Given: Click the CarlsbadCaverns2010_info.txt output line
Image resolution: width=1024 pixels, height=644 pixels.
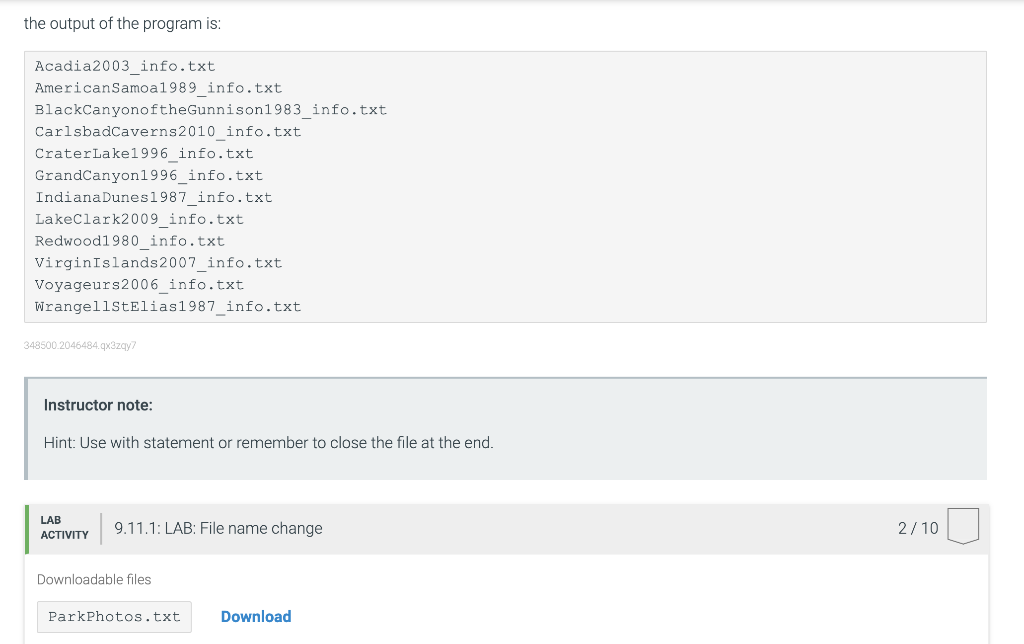Looking at the screenshot, I should (168, 132).
